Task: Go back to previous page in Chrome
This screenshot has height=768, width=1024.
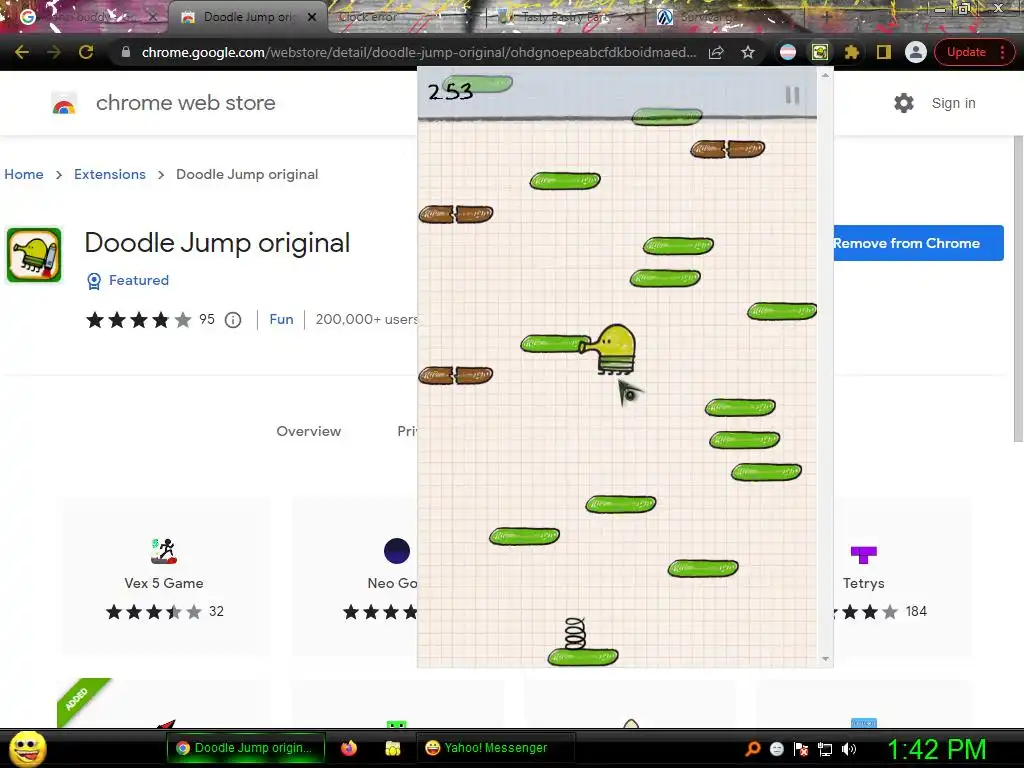Action: 22,52
